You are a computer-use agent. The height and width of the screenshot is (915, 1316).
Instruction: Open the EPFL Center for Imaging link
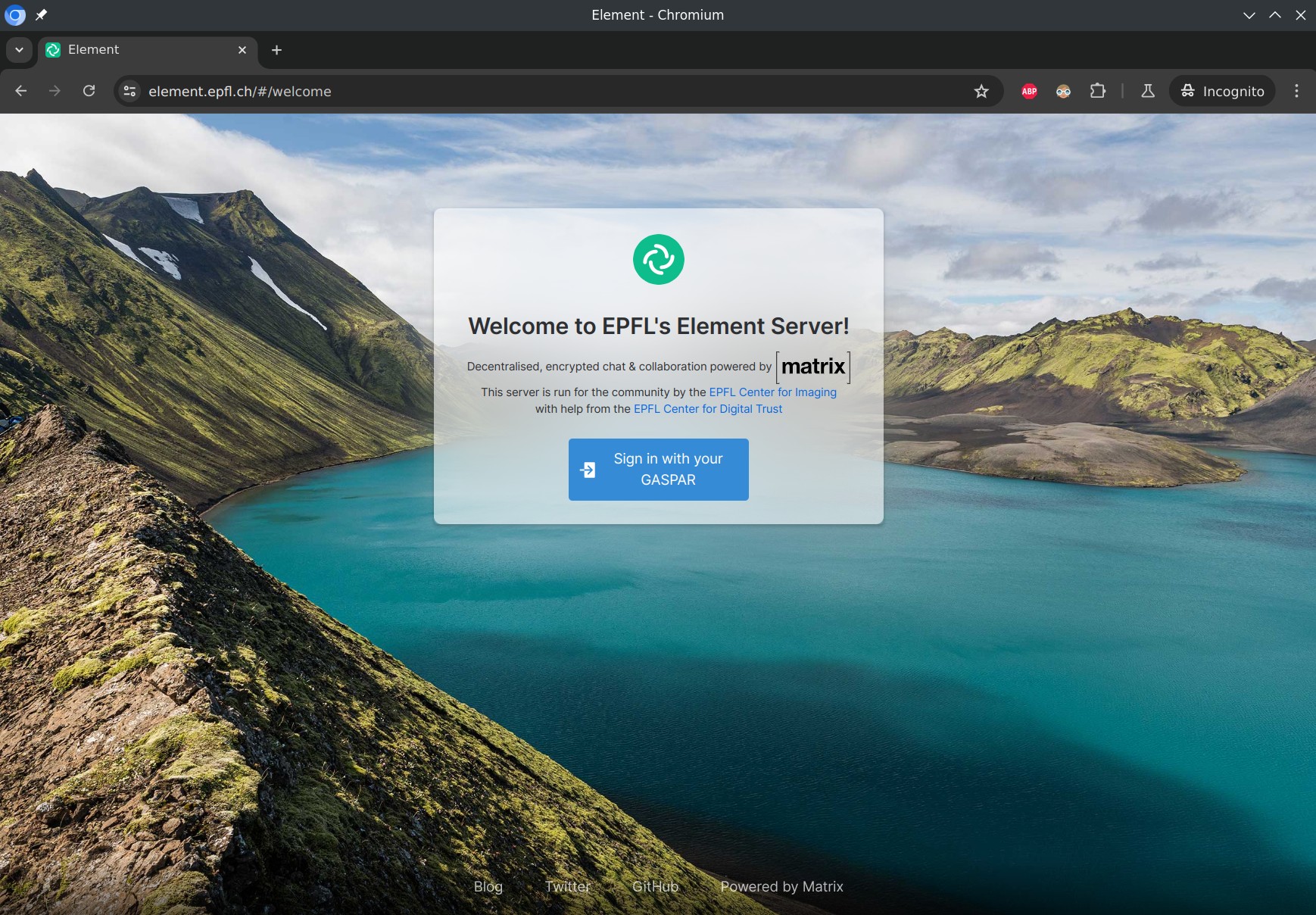(x=772, y=392)
